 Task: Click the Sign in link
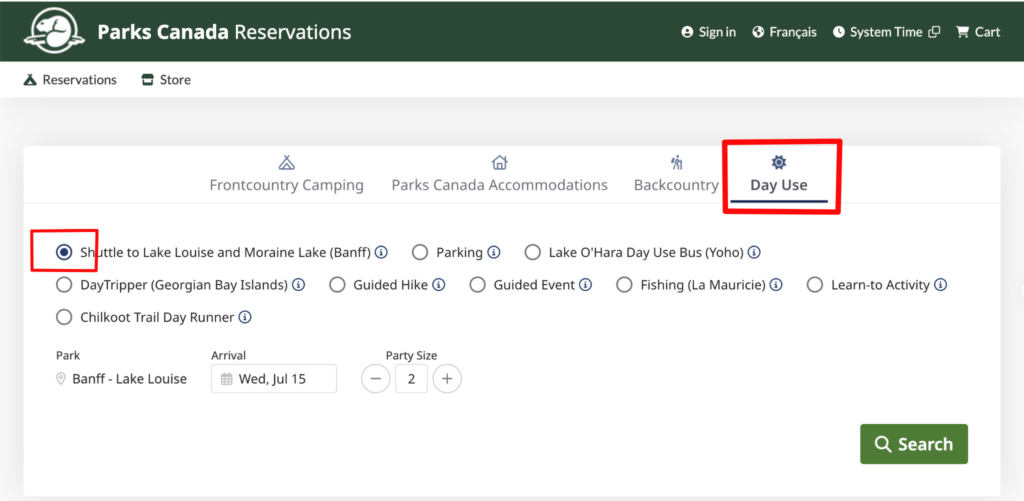coord(709,32)
